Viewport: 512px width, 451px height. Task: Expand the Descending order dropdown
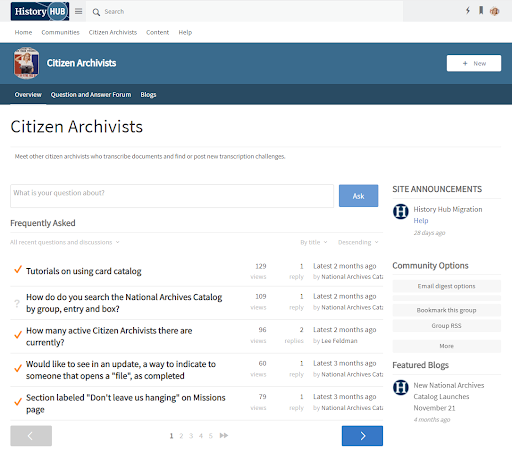tap(358, 242)
